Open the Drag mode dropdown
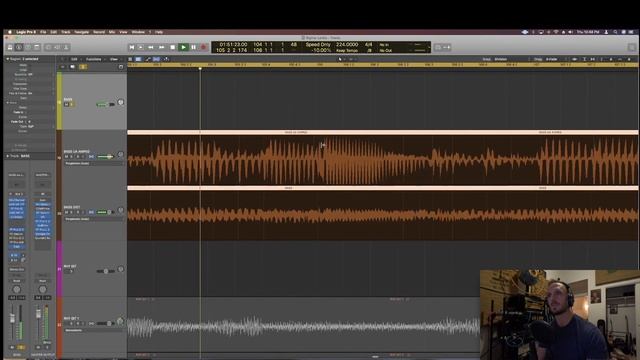The height and width of the screenshot is (360, 640). (x=552, y=59)
